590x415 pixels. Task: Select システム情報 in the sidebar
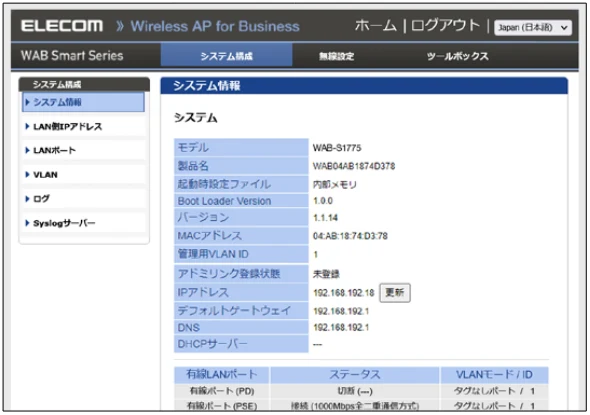click(x=83, y=102)
